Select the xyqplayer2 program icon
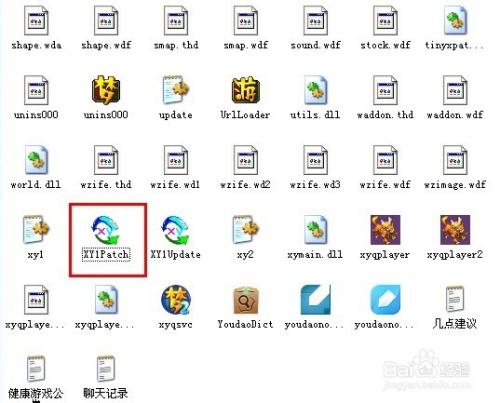Image resolution: width=500 pixels, height=403 pixels. pyautogui.click(x=455, y=230)
